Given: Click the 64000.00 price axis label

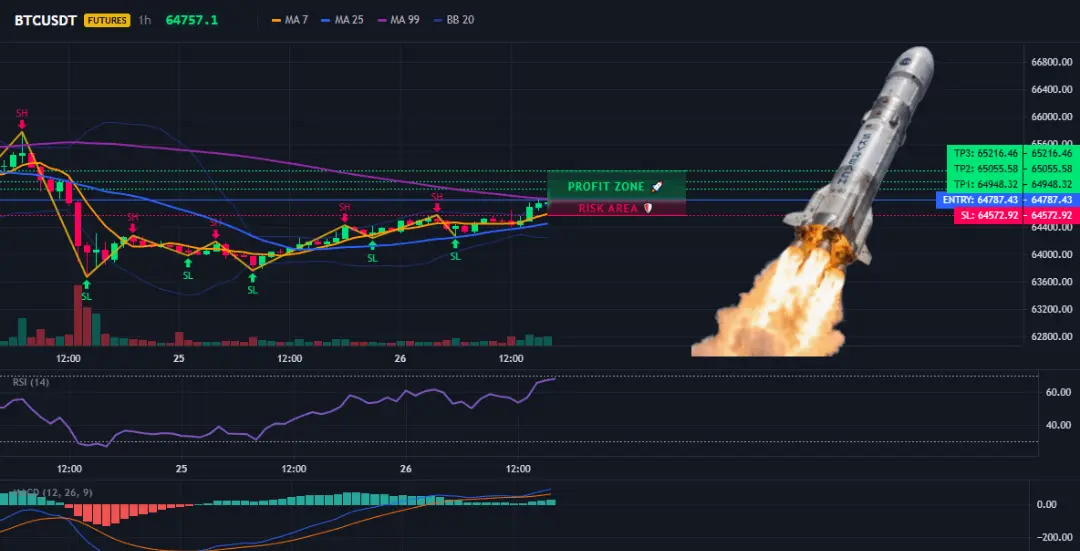Looking at the screenshot, I should click(x=1052, y=254).
